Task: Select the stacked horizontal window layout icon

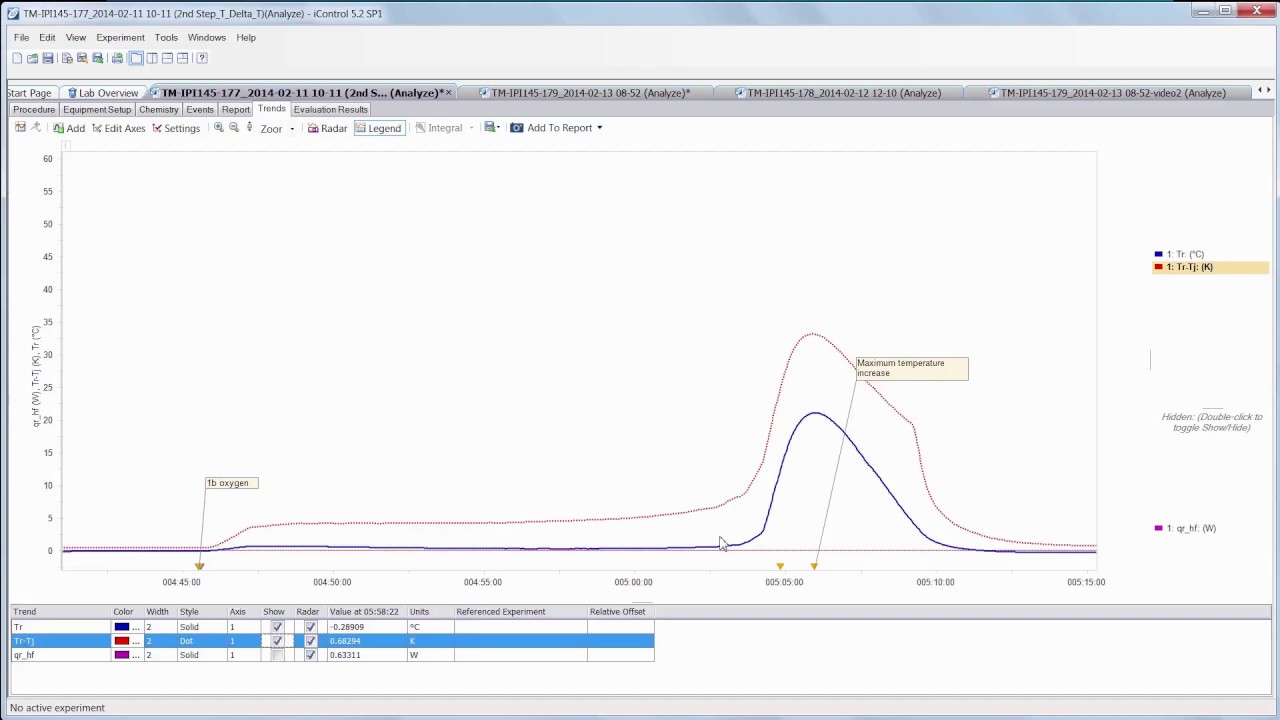Action: tap(167, 58)
